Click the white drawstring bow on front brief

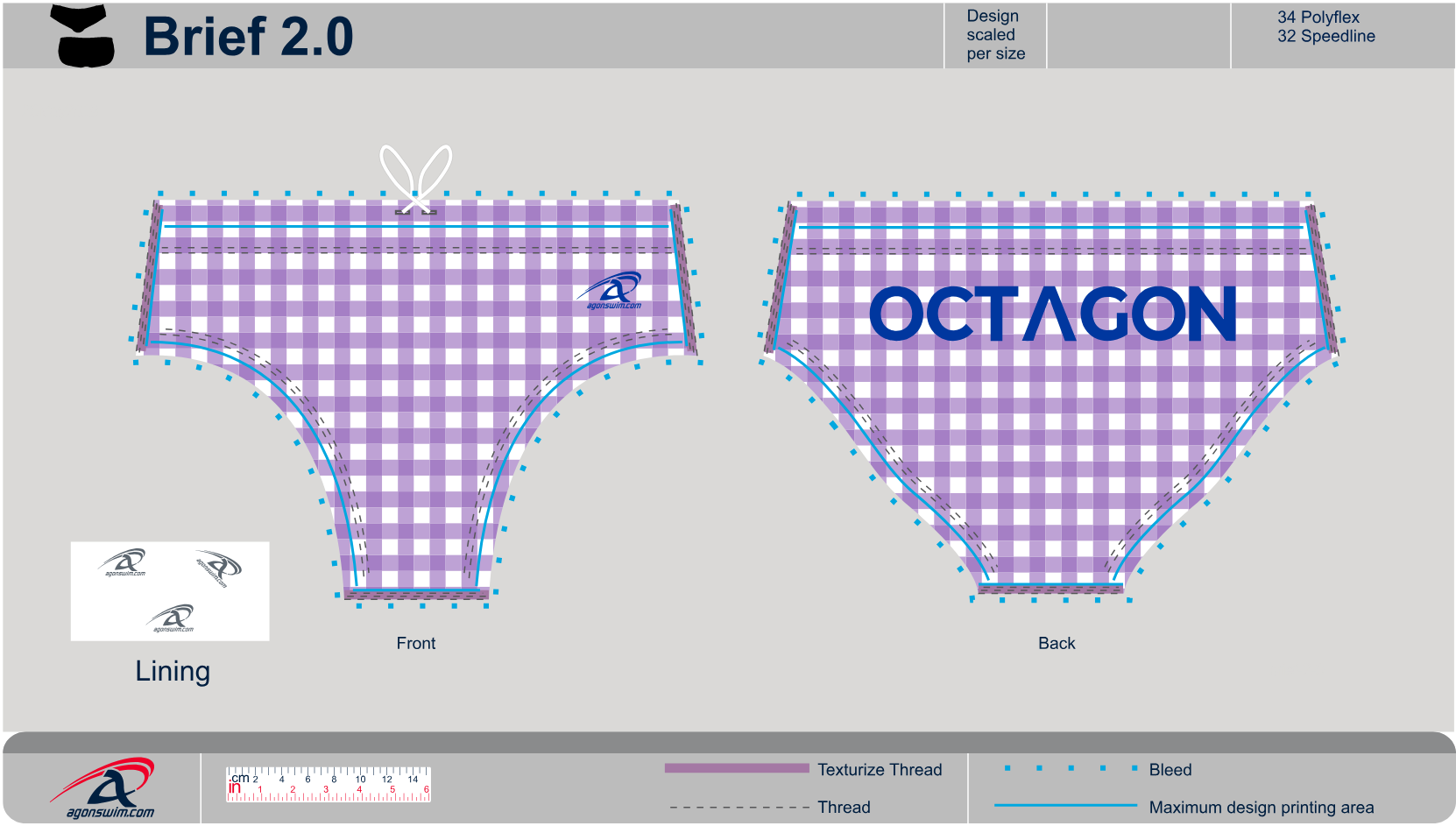pyautogui.click(x=416, y=179)
